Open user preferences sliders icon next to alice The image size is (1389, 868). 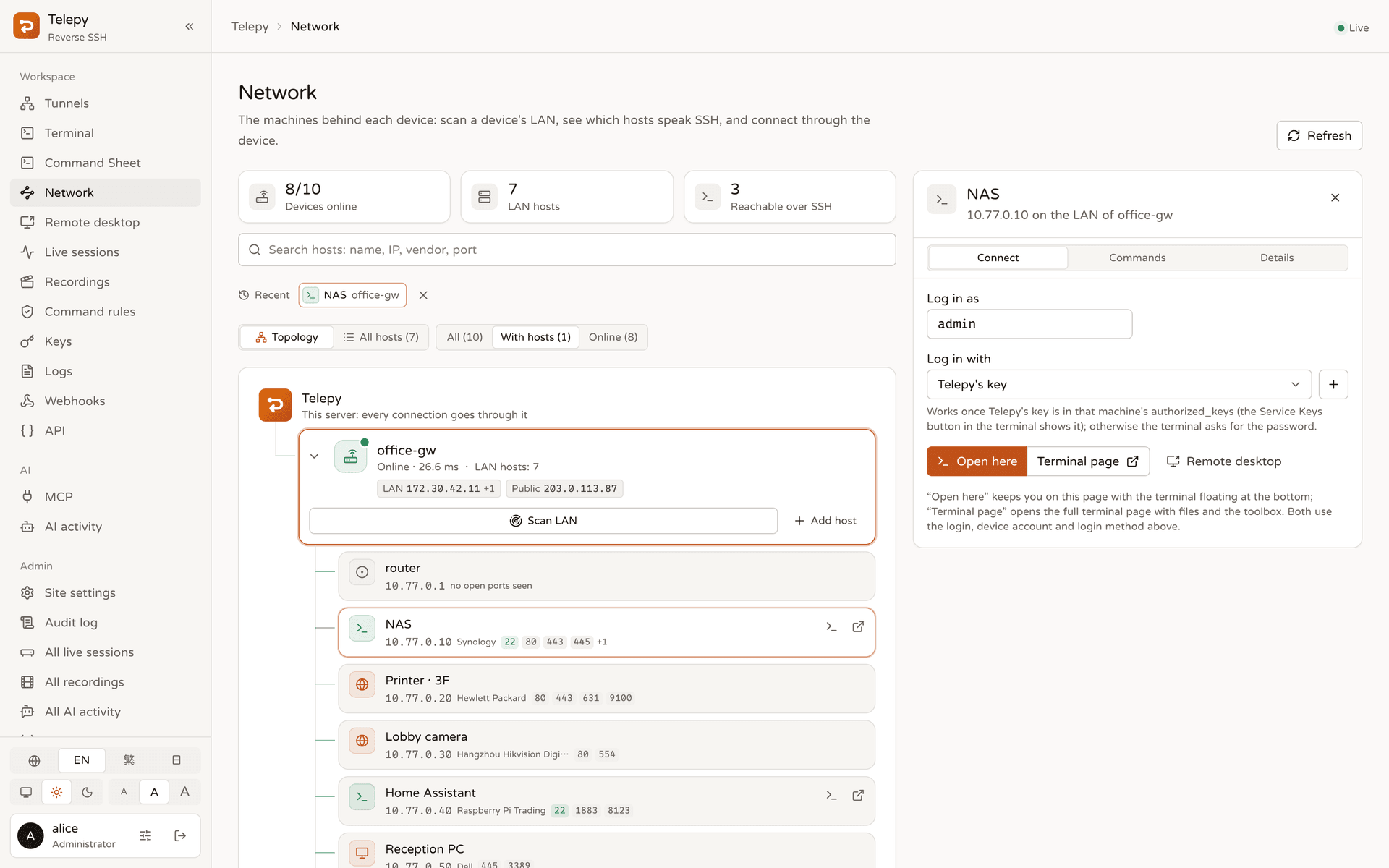(145, 835)
